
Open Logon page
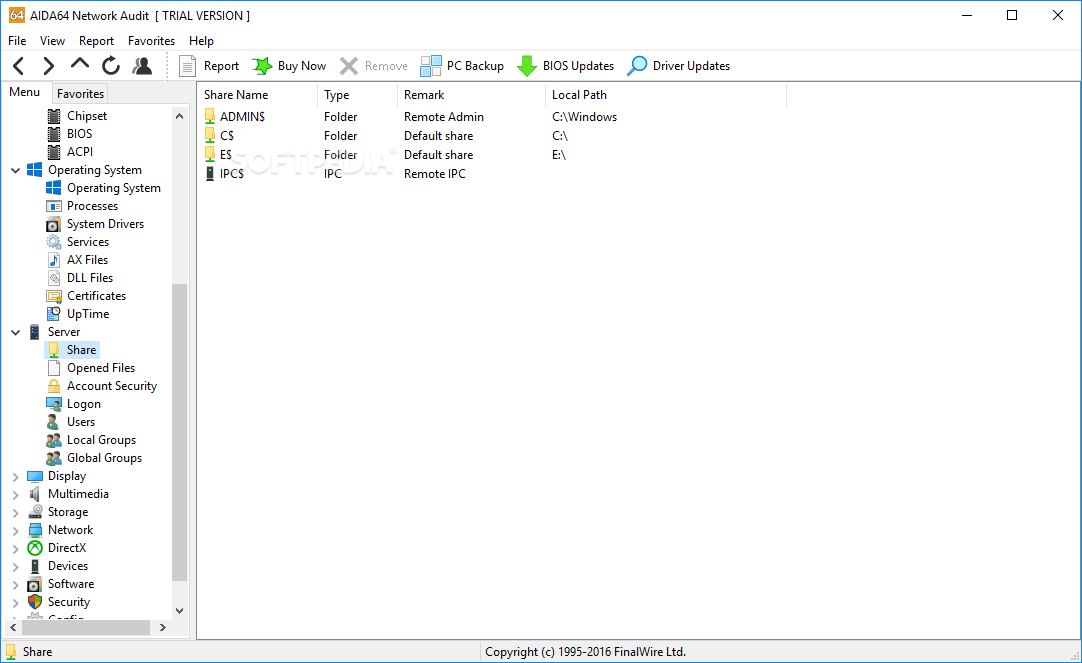coord(83,404)
